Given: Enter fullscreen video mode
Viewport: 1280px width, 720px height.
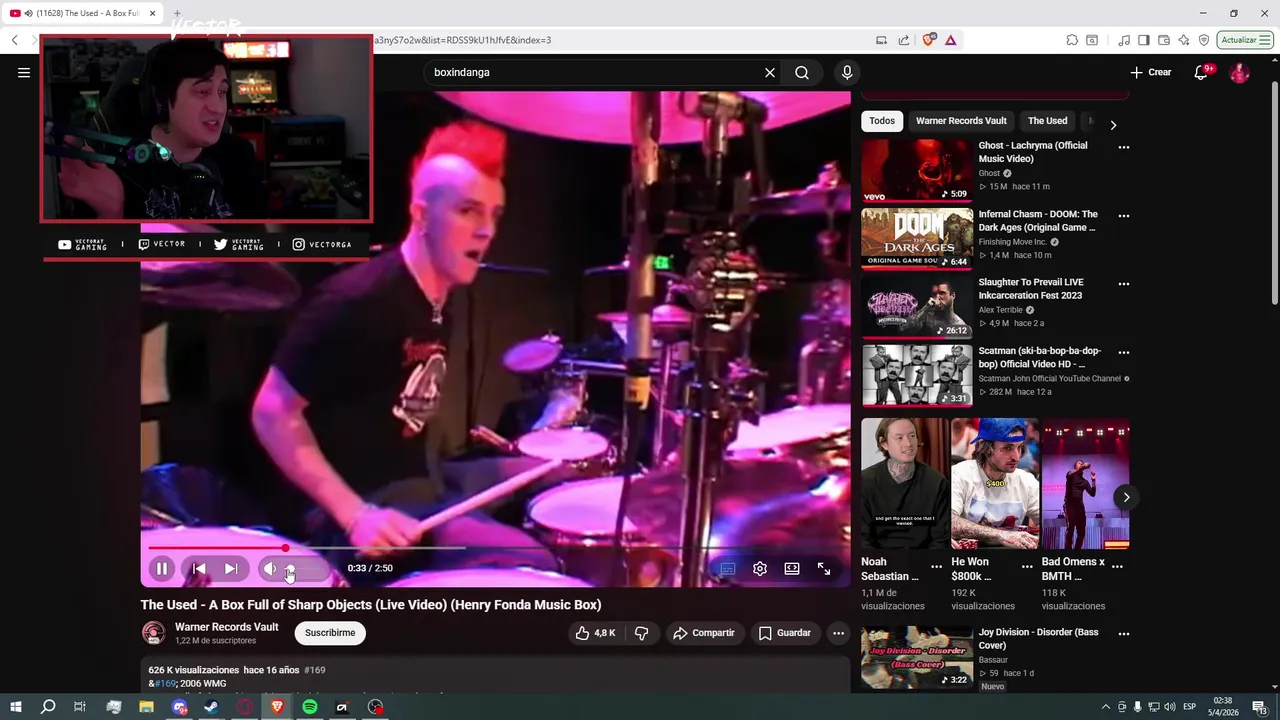Looking at the screenshot, I should 824,568.
